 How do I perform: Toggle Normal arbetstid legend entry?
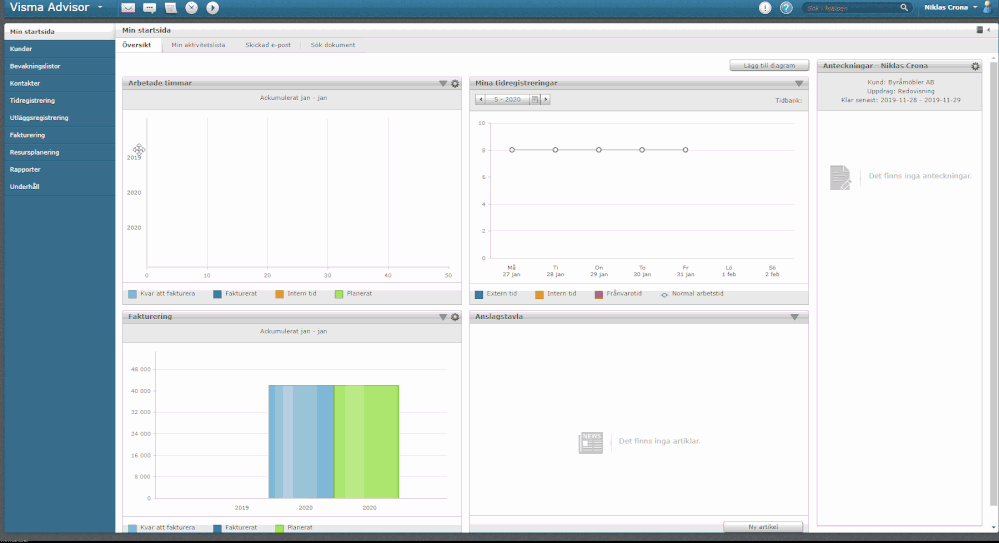click(692, 294)
